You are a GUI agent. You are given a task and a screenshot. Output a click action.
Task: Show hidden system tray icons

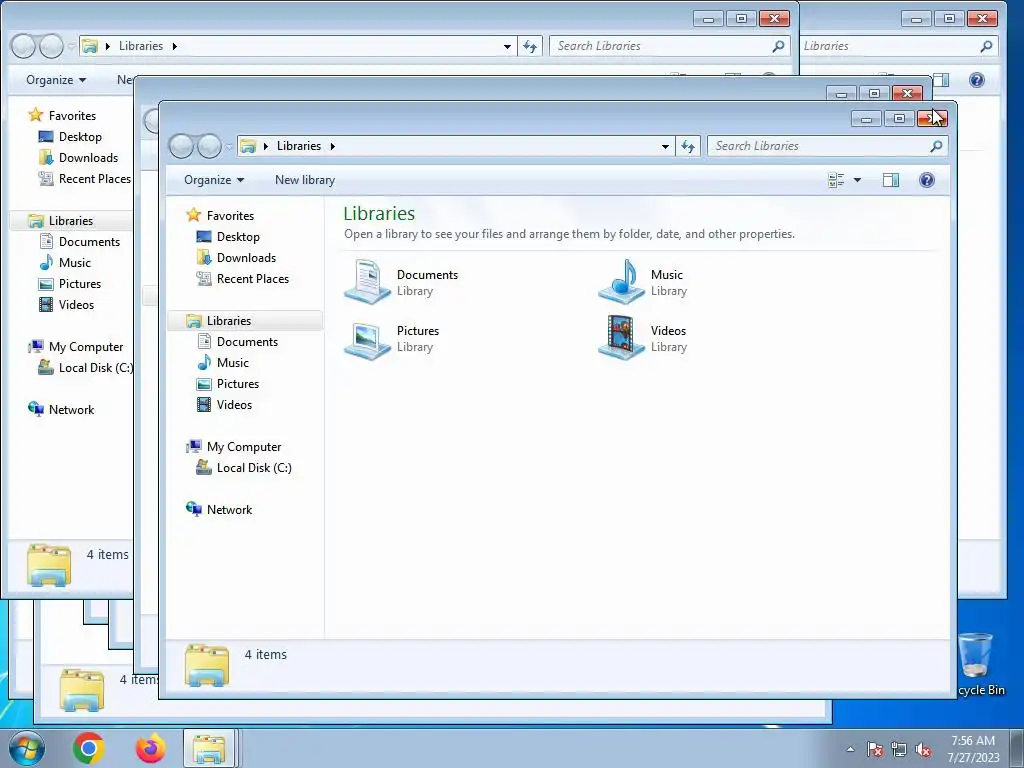coord(850,749)
